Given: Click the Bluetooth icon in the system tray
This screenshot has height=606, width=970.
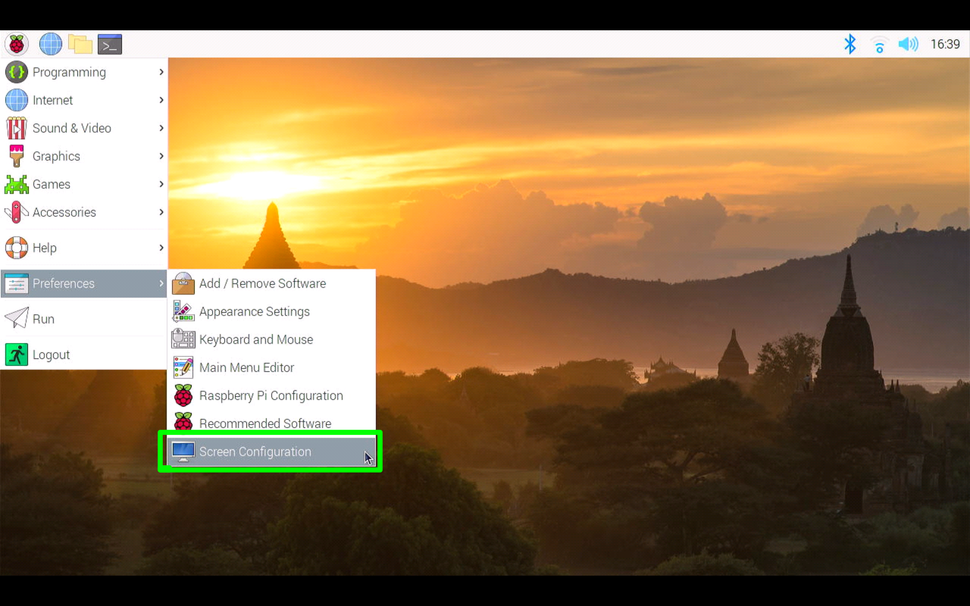Looking at the screenshot, I should 850,43.
